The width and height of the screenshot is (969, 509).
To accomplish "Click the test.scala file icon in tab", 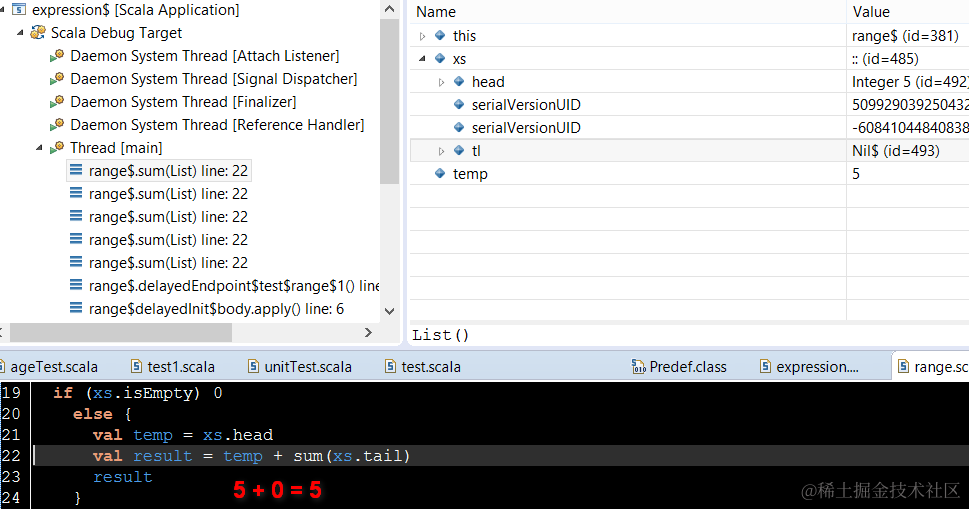I will coord(390,366).
